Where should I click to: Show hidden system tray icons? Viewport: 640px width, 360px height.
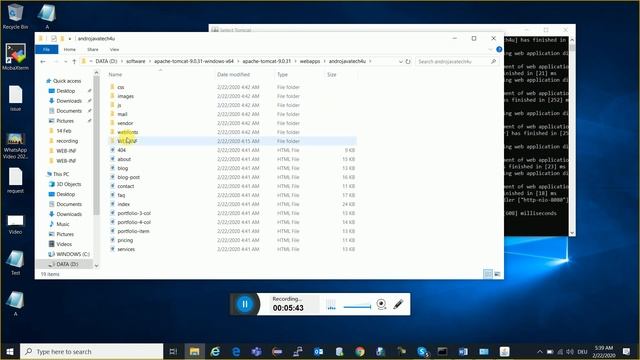[540, 351]
